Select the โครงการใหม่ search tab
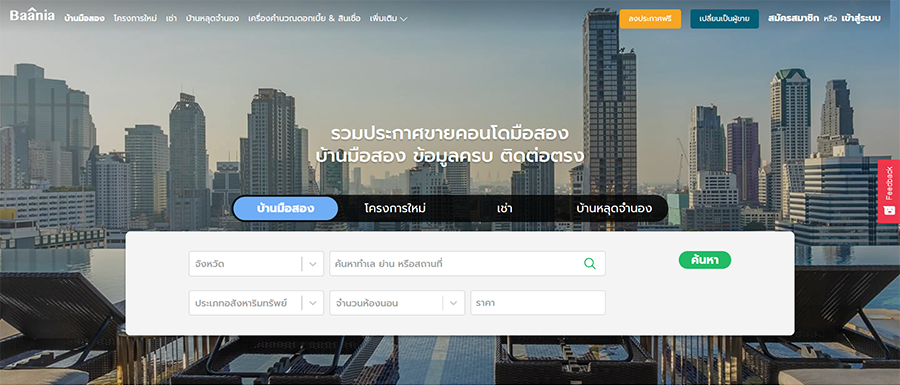The height and width of the screenshot is (385, 900). pos(395,208)
